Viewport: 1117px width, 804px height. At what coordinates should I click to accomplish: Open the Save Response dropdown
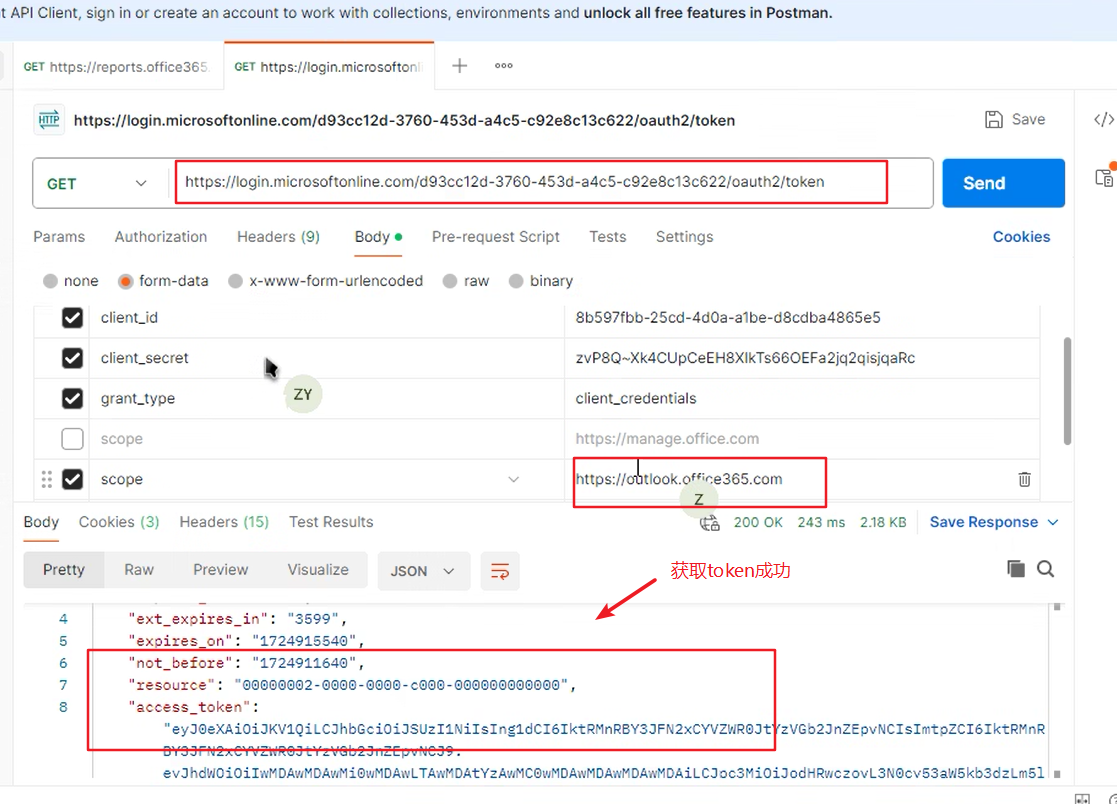click(1050, 521)
